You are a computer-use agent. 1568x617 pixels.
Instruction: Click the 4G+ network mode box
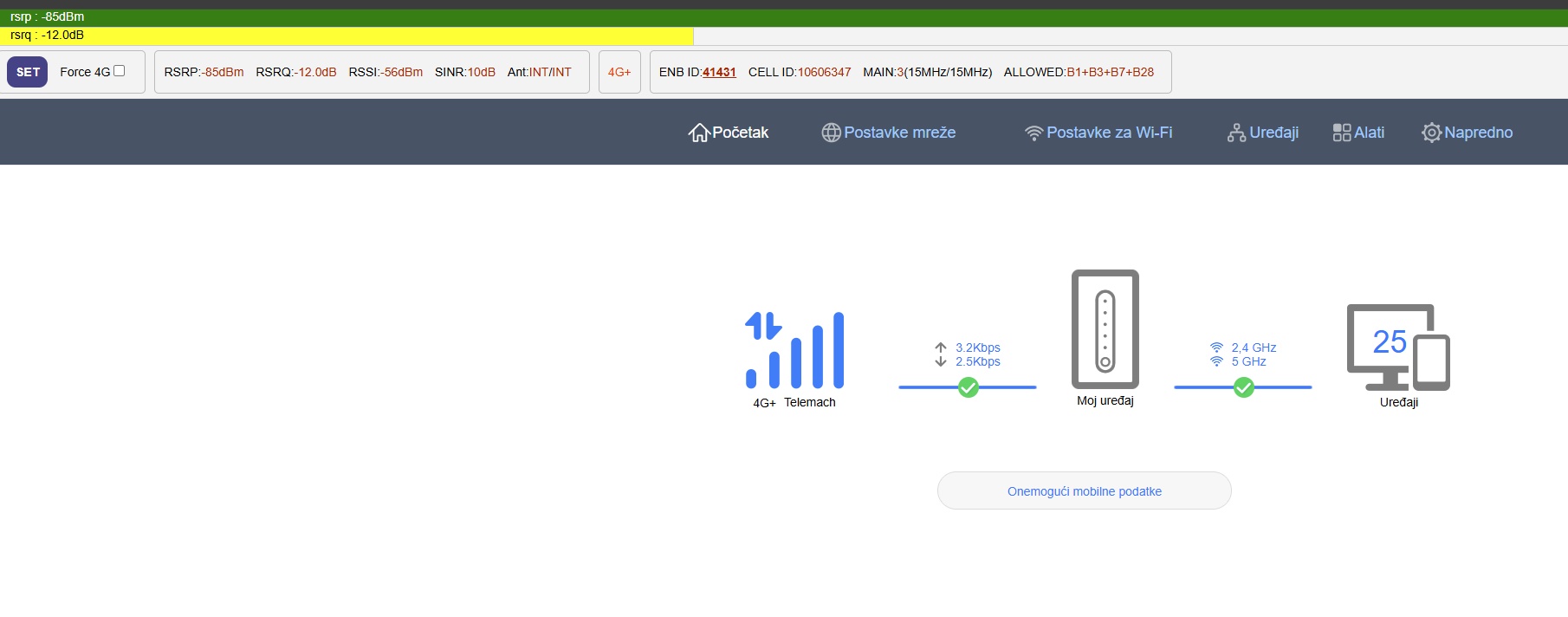(x=619, y=72)
